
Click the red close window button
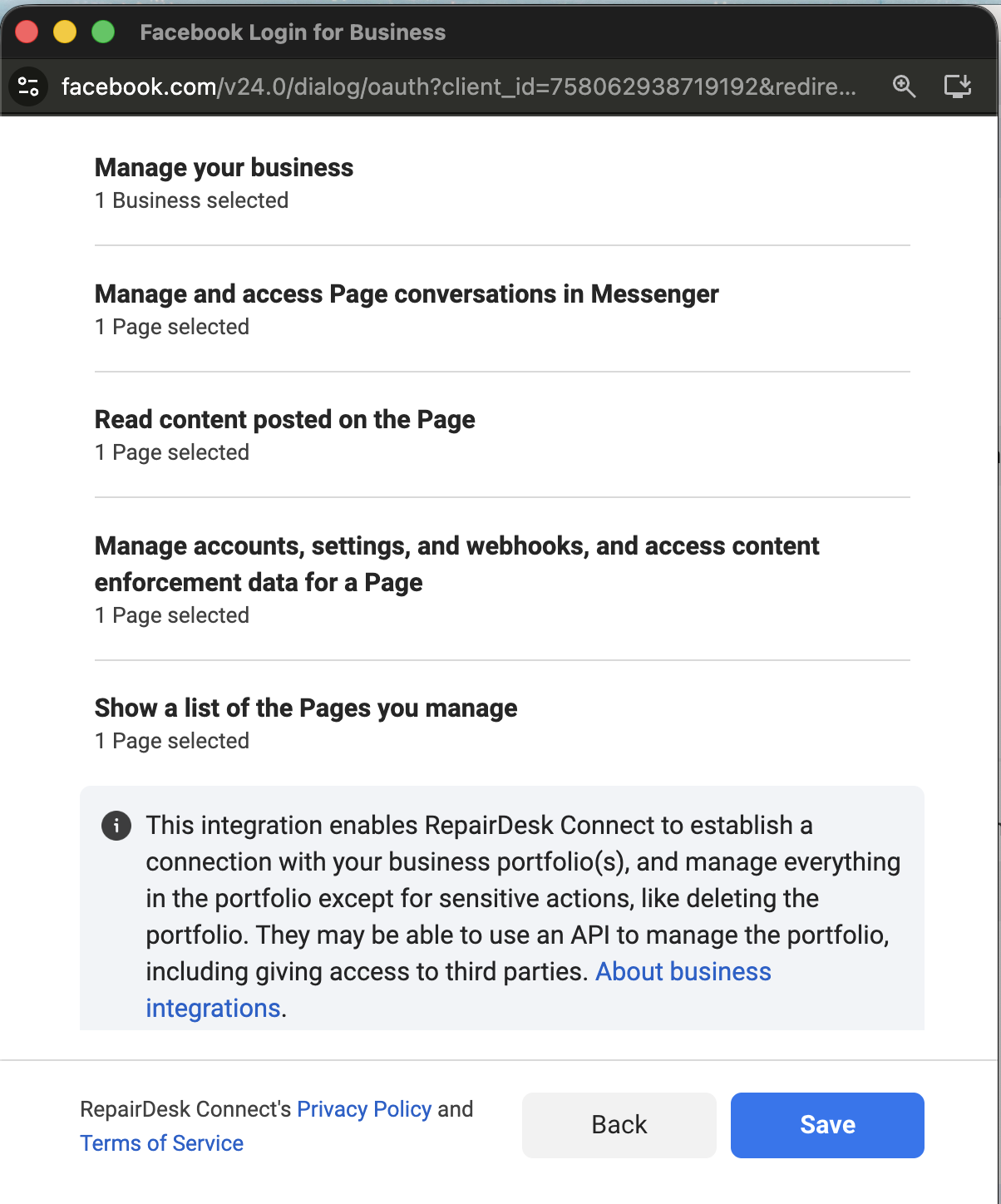[27, 32]
